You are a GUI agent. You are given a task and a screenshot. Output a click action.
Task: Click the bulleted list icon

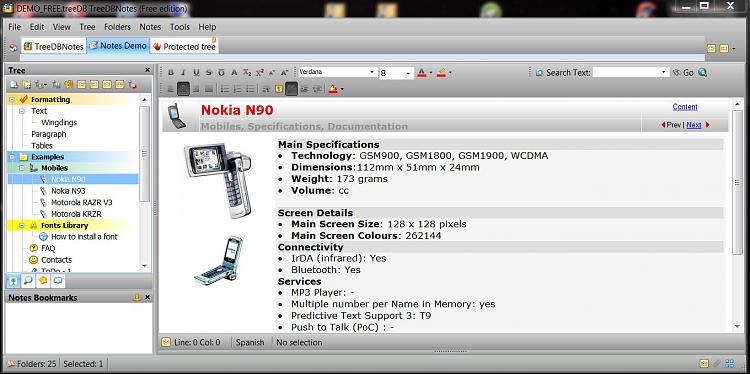[x=225, y=89]
